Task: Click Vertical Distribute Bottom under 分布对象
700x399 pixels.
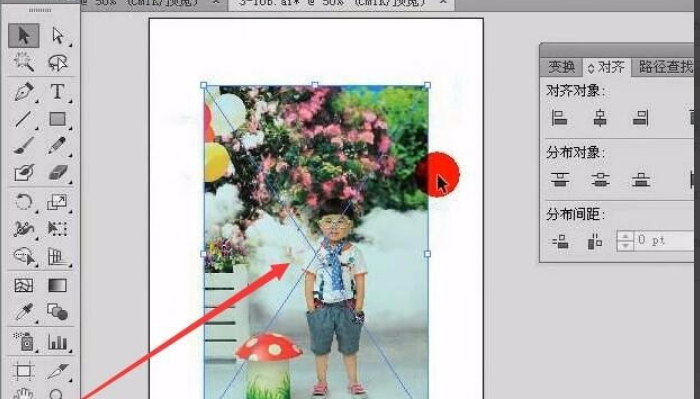Action: click(641, 179)
